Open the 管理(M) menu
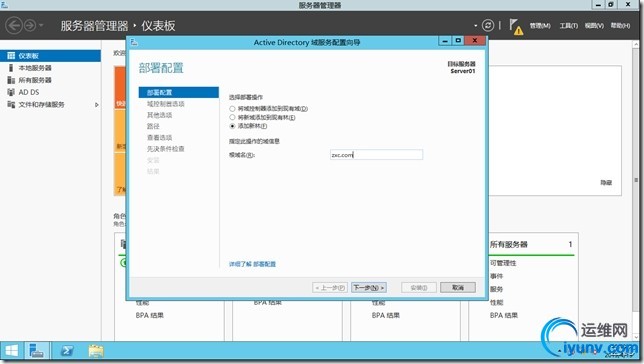644x364 pixels. pyautogui.click(x=540, y=25)
